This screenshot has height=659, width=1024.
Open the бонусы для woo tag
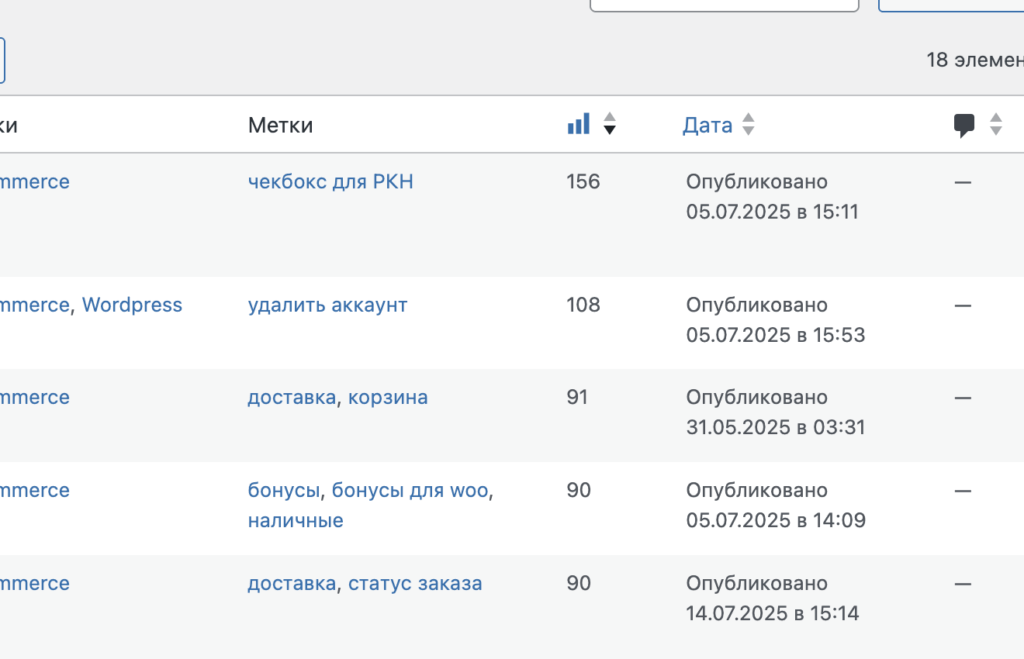pyautogui.click(x=410, y=490)
